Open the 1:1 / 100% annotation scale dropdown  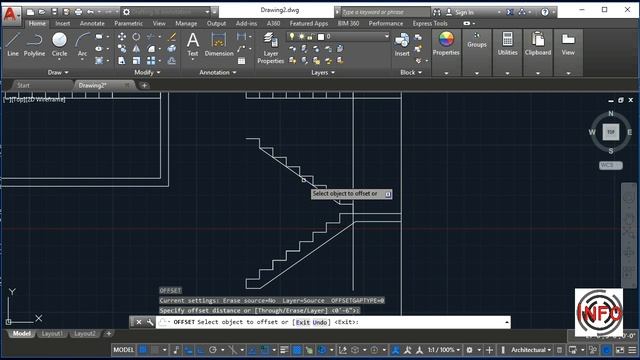[x=444, y=350]
